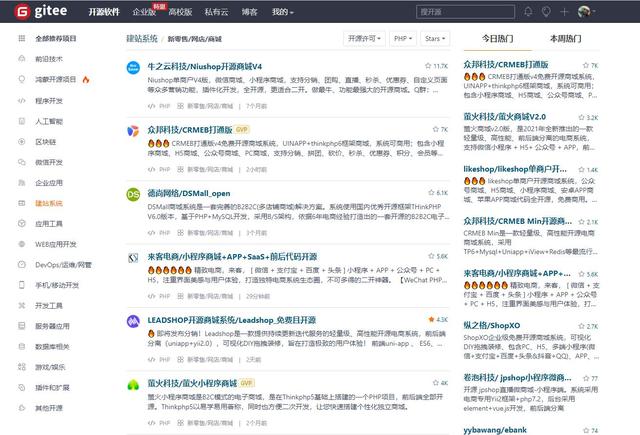Screen dimensions: 640x435
Task: Click the 服务器应用 sidebar icon
Action: point(22,326)
